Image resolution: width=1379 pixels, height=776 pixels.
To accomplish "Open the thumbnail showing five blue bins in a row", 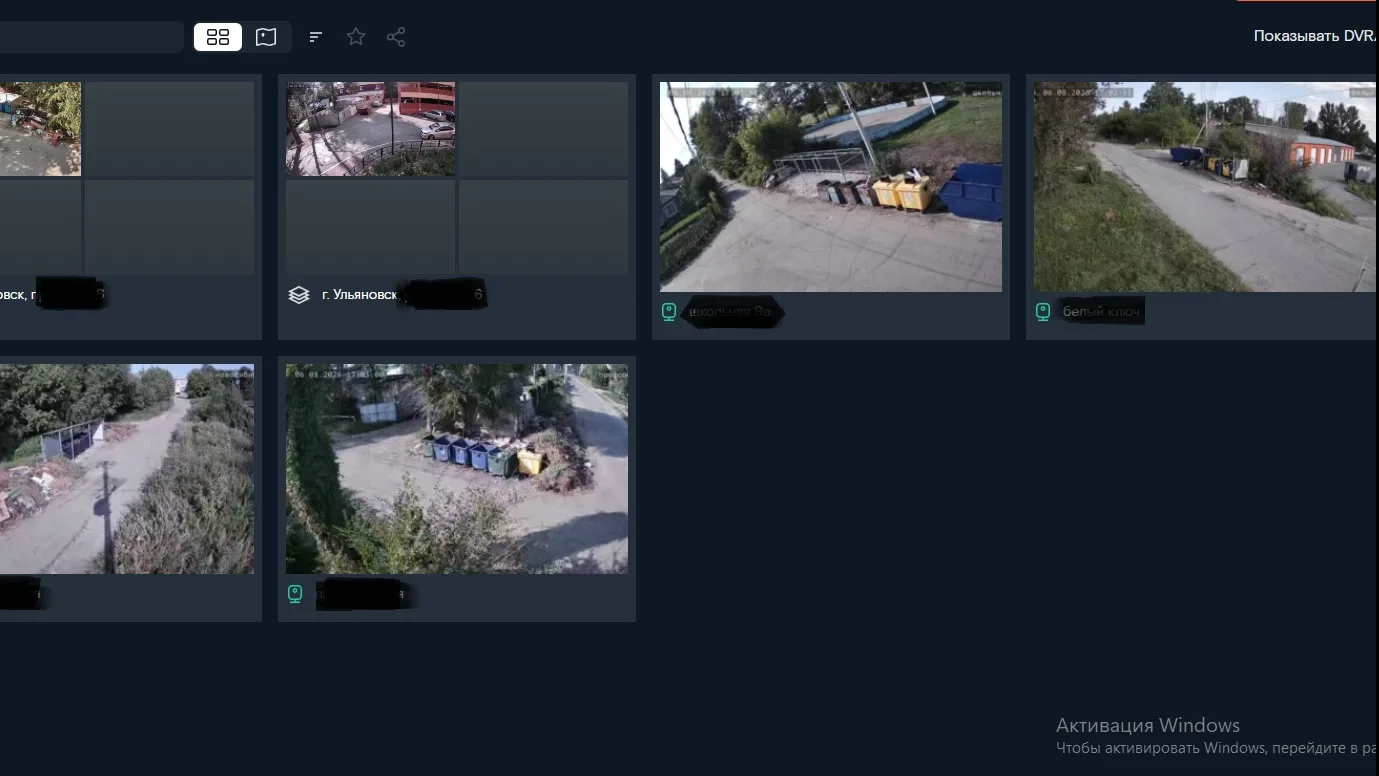I will tap(457, 469).
